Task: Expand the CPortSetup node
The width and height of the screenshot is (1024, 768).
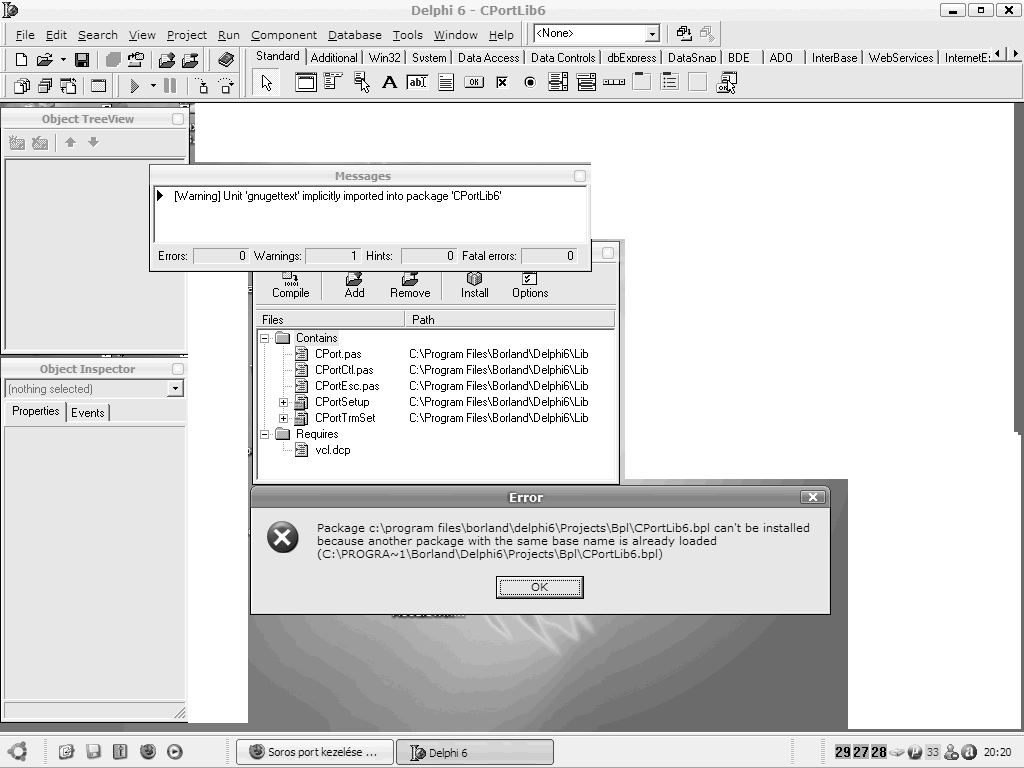Action: (x=283, y=402)
